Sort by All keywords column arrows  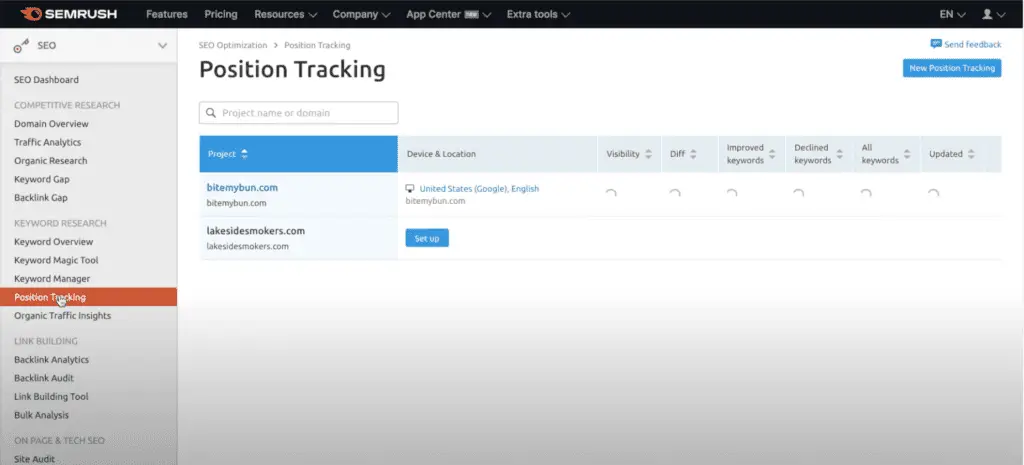pyautogui.click(x=906, y=154)
